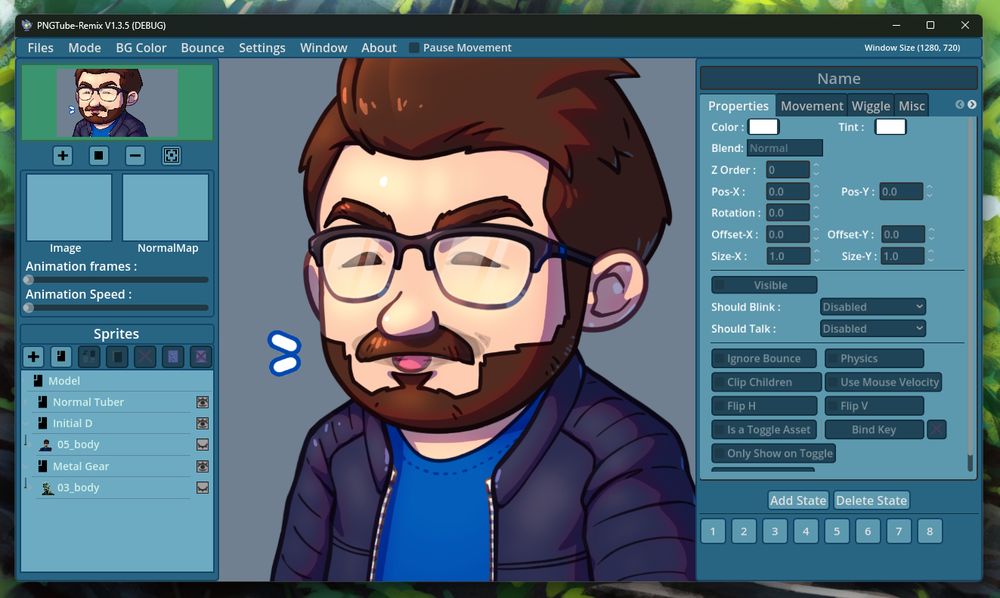Center the view with the focus-frame icon

pos(172,156)
